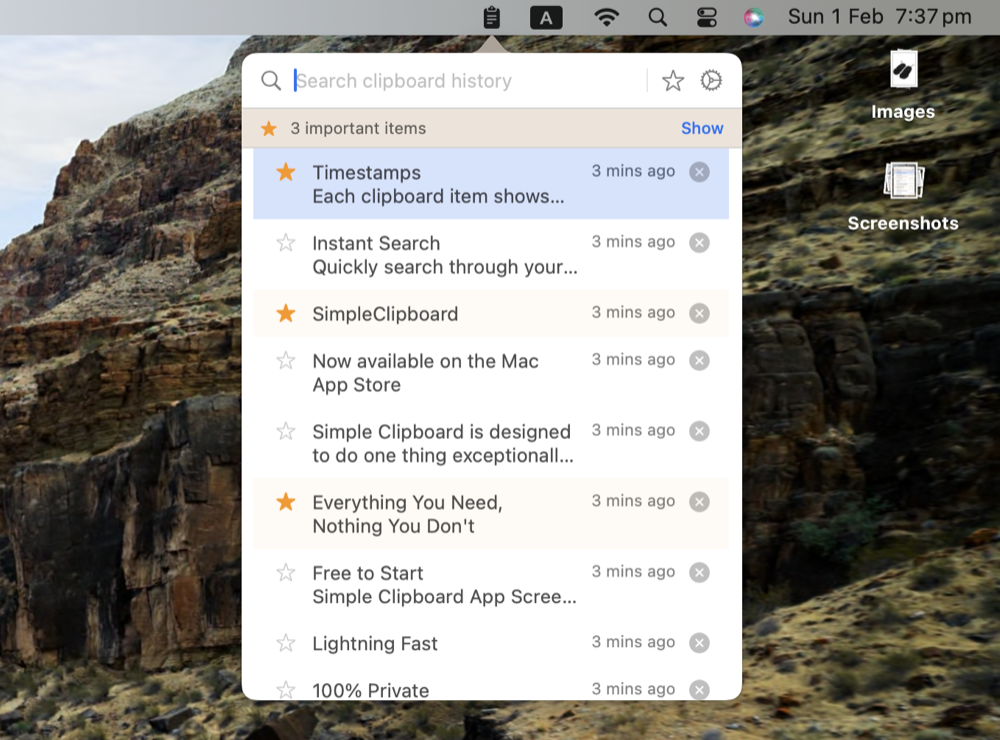Star the 'Simple Clipboard is designed' item
The height and width of the screenshot is (740, 1000).
pyautogui.click(x=286, y=431)
